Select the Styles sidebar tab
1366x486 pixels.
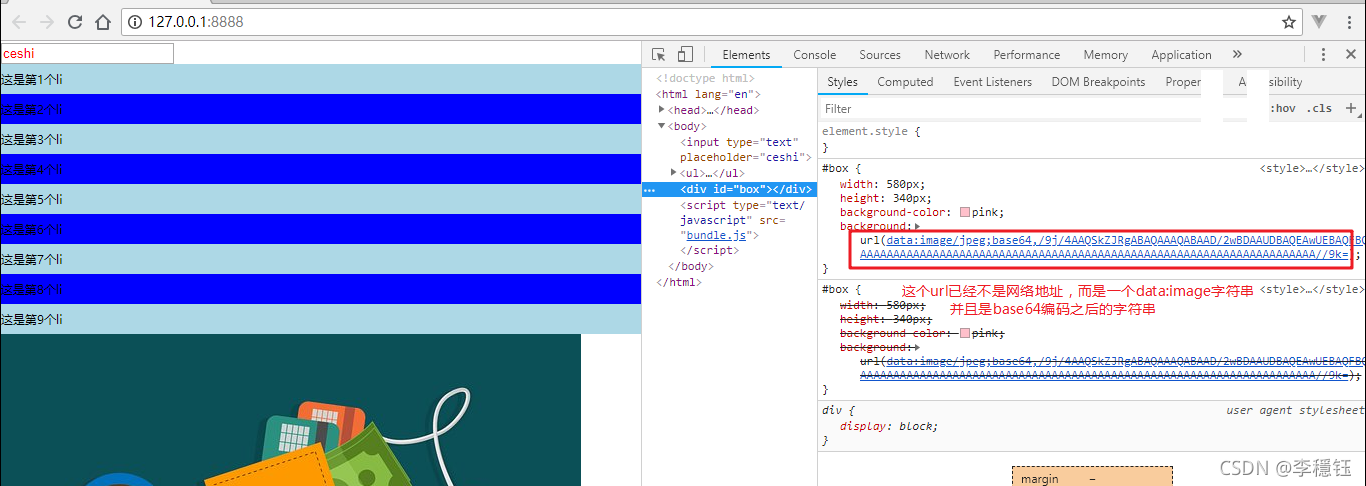(x=842, y=82)
